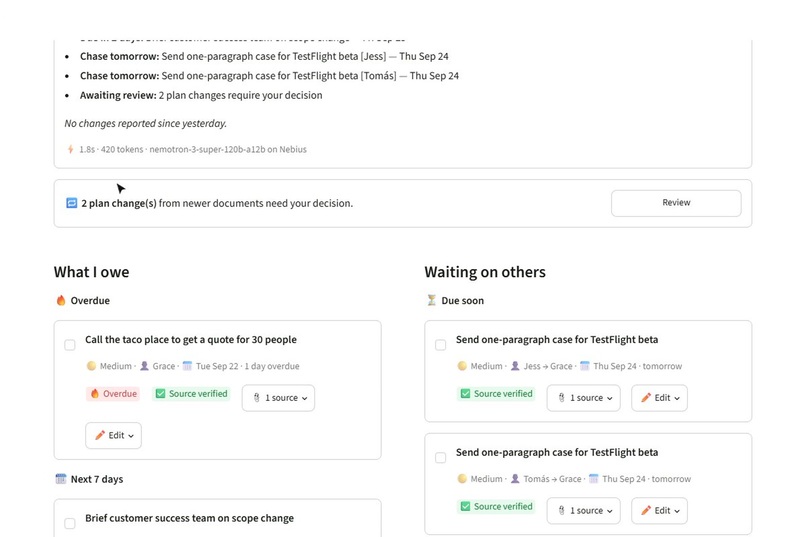Click the lightning bolt stats icon
Viewport: 806px width, 537px height.
[70, 150]
